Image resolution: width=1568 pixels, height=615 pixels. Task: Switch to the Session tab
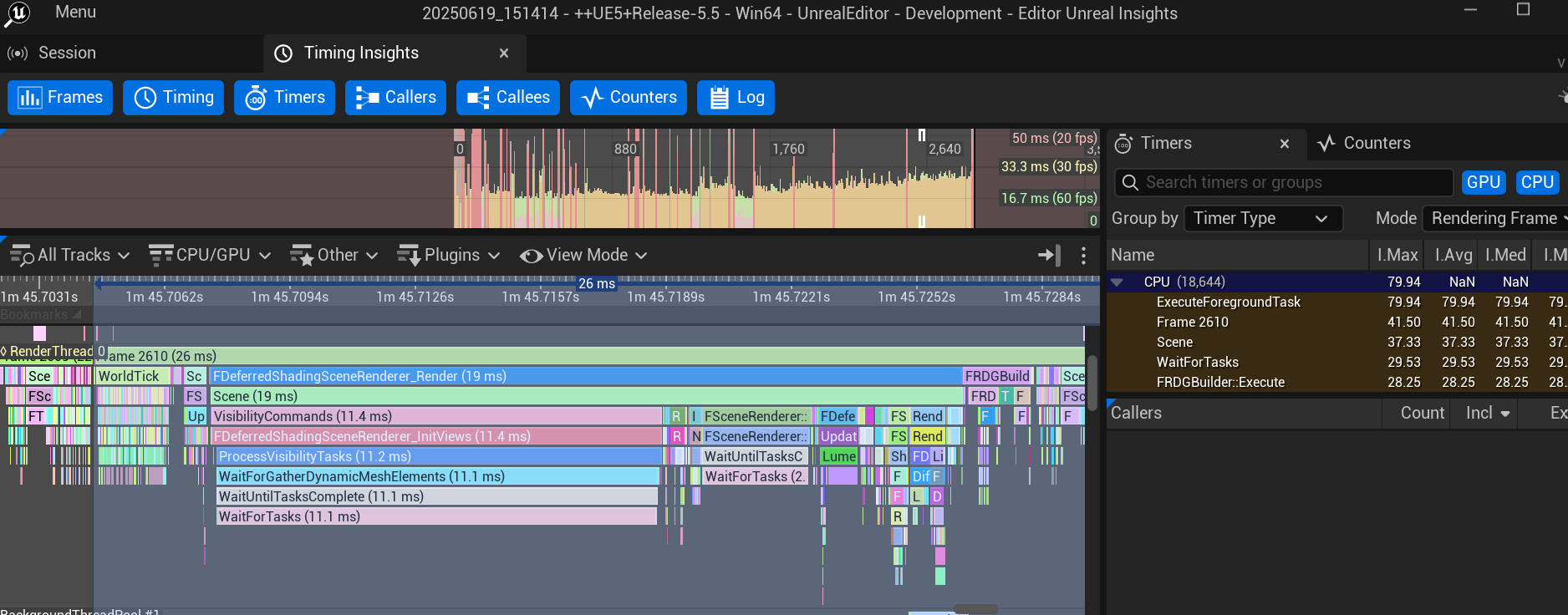(x=67, y=53)
